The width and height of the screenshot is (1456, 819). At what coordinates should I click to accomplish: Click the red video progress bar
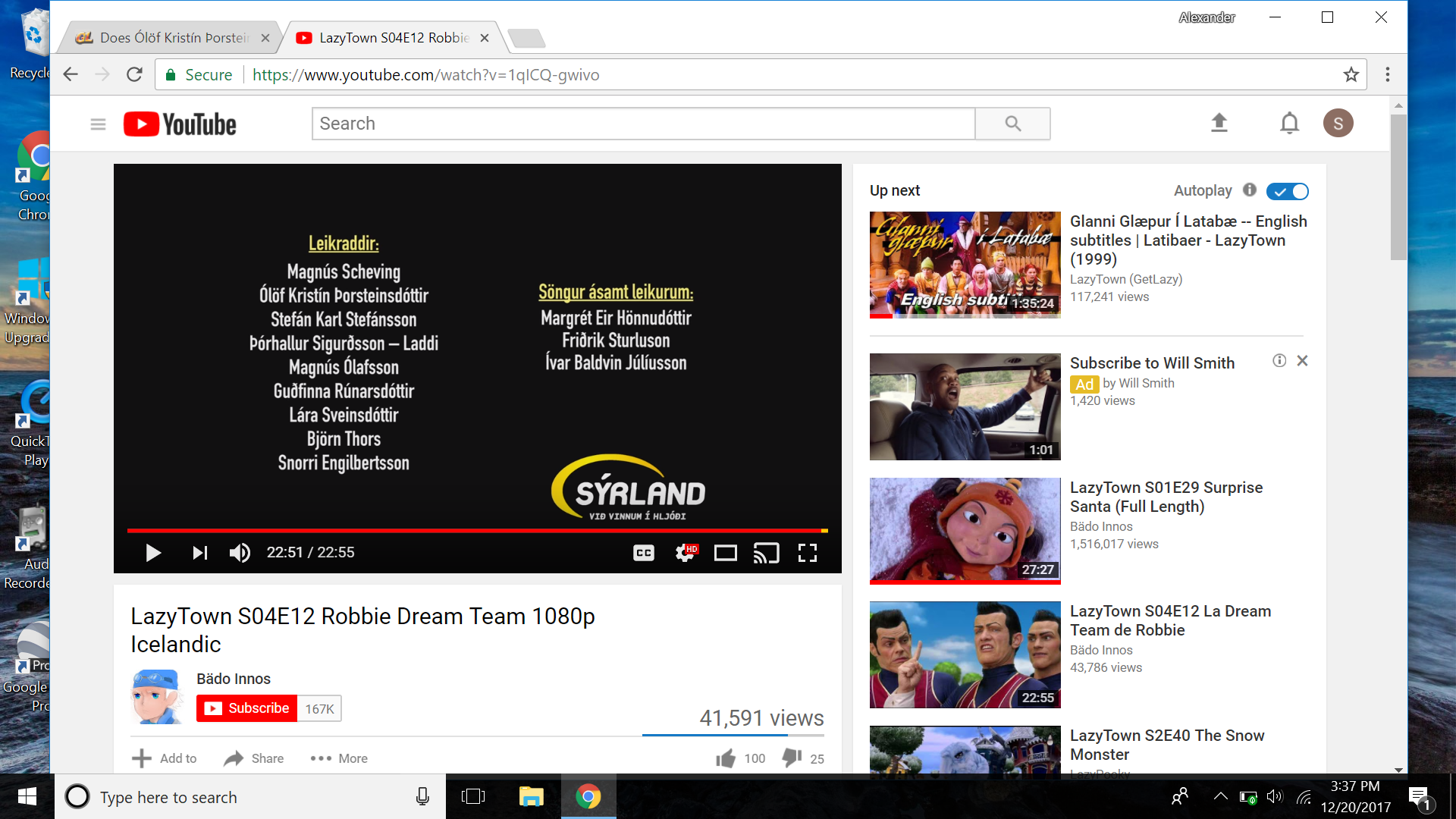pos(478,530)
